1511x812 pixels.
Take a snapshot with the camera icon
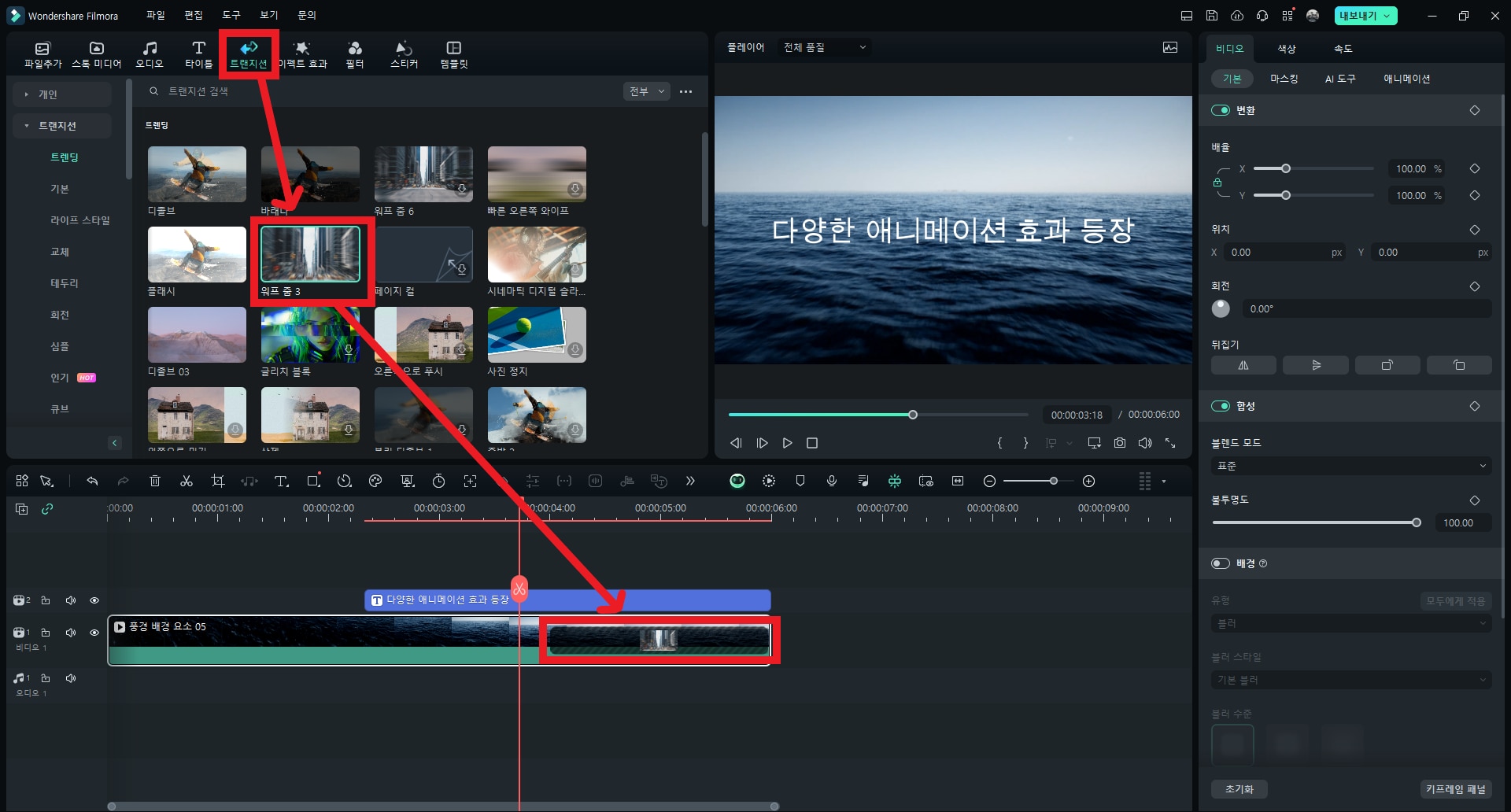[x=1120, y=443]
